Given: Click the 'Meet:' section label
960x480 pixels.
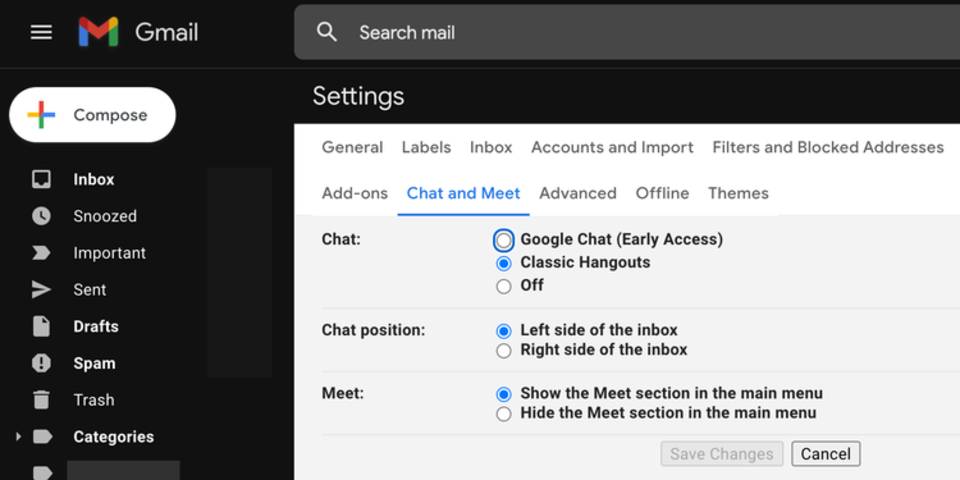Looking at the screenshot, I should 342,393.
